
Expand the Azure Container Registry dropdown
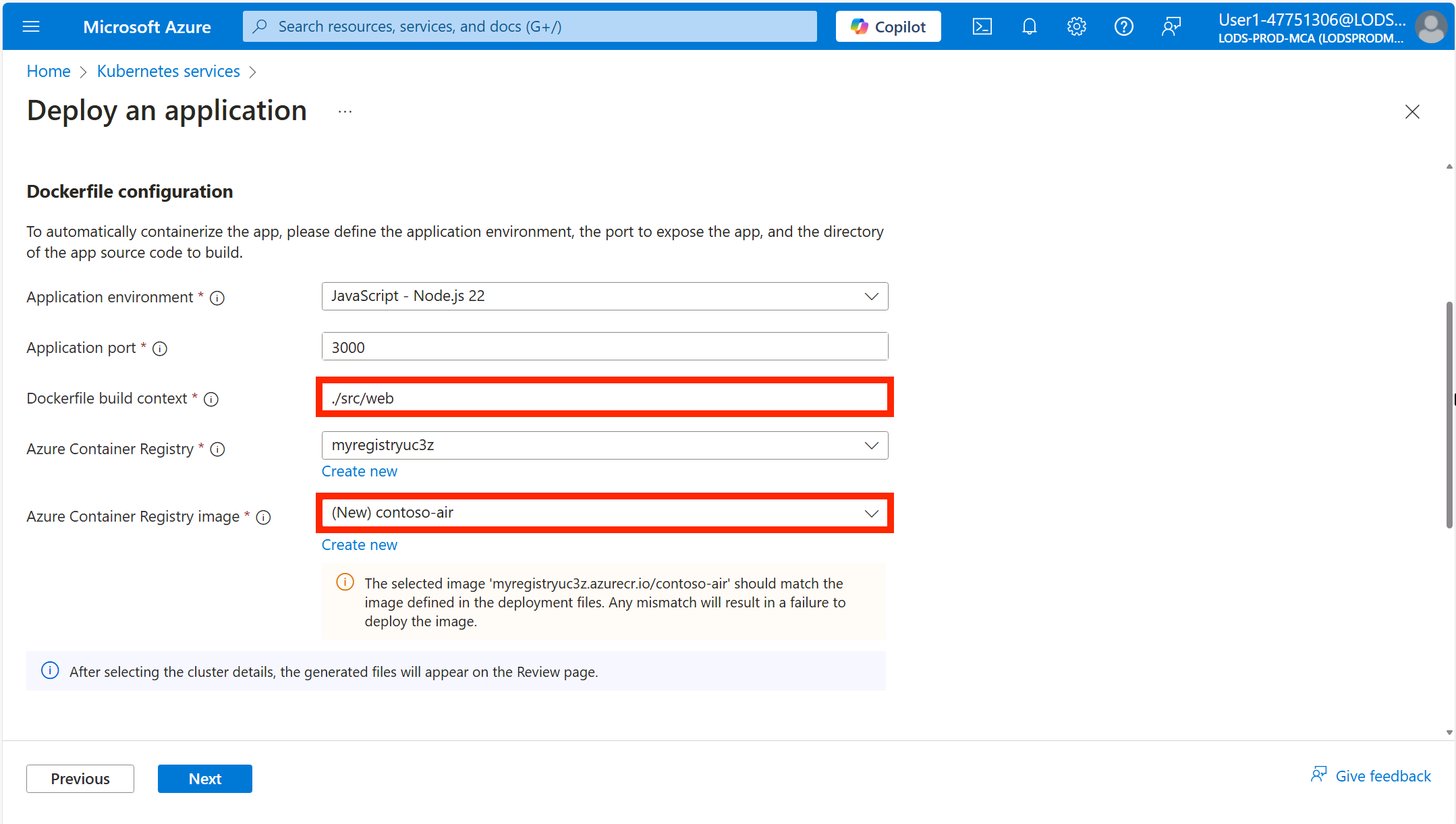[x=605, y=445]
